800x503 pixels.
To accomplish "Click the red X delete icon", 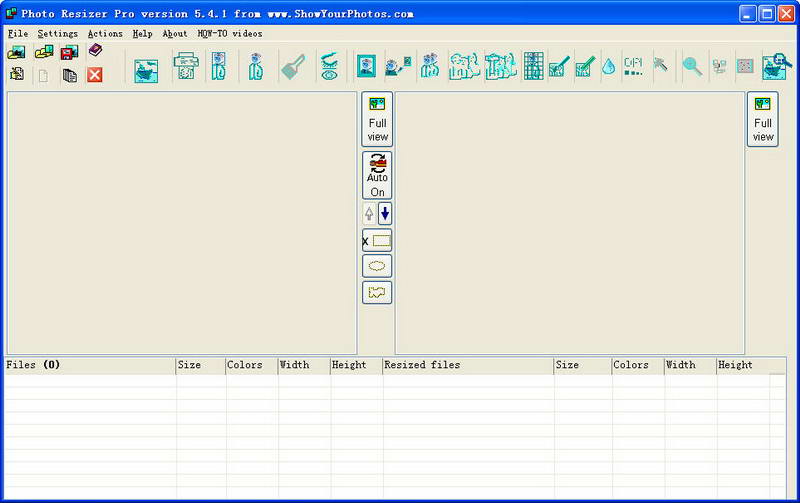I will coord(95,75).
